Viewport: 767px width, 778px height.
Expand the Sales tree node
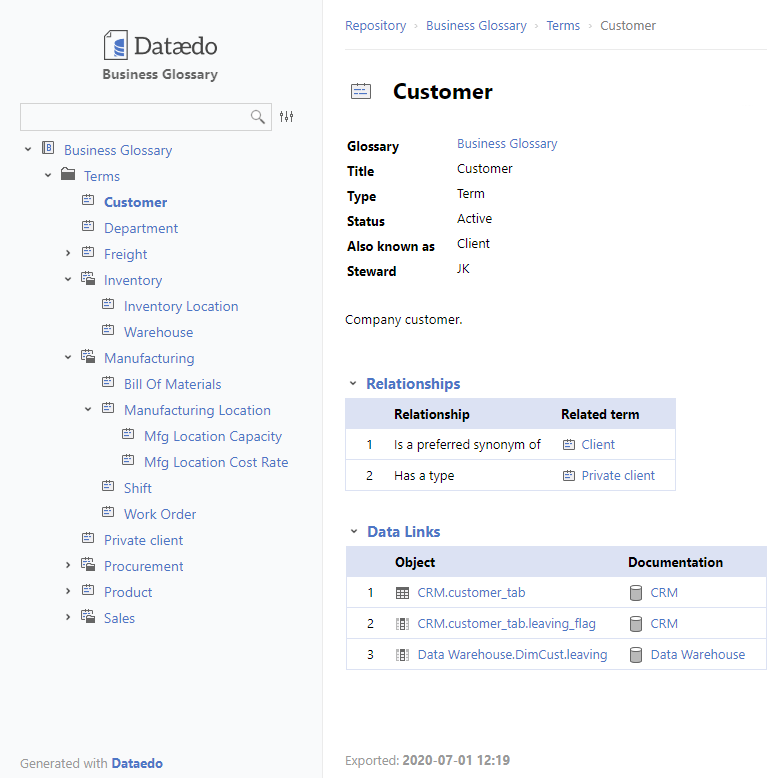[x=68, y=618]
